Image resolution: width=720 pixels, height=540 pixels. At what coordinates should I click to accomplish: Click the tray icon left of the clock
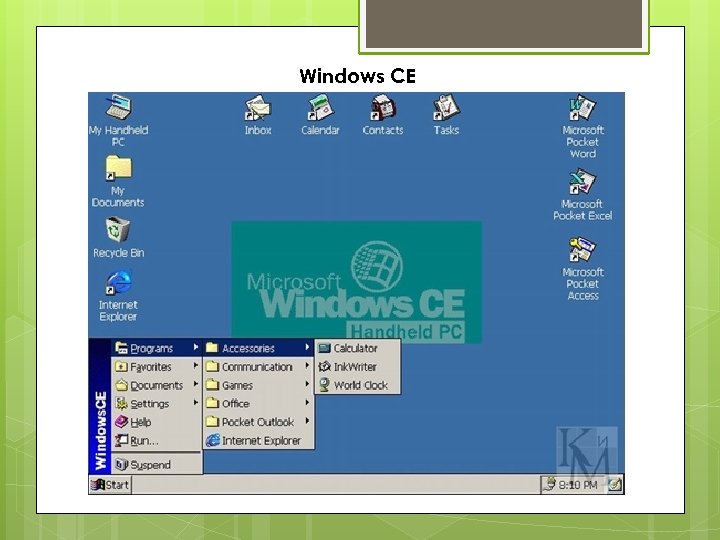[549, 484]
